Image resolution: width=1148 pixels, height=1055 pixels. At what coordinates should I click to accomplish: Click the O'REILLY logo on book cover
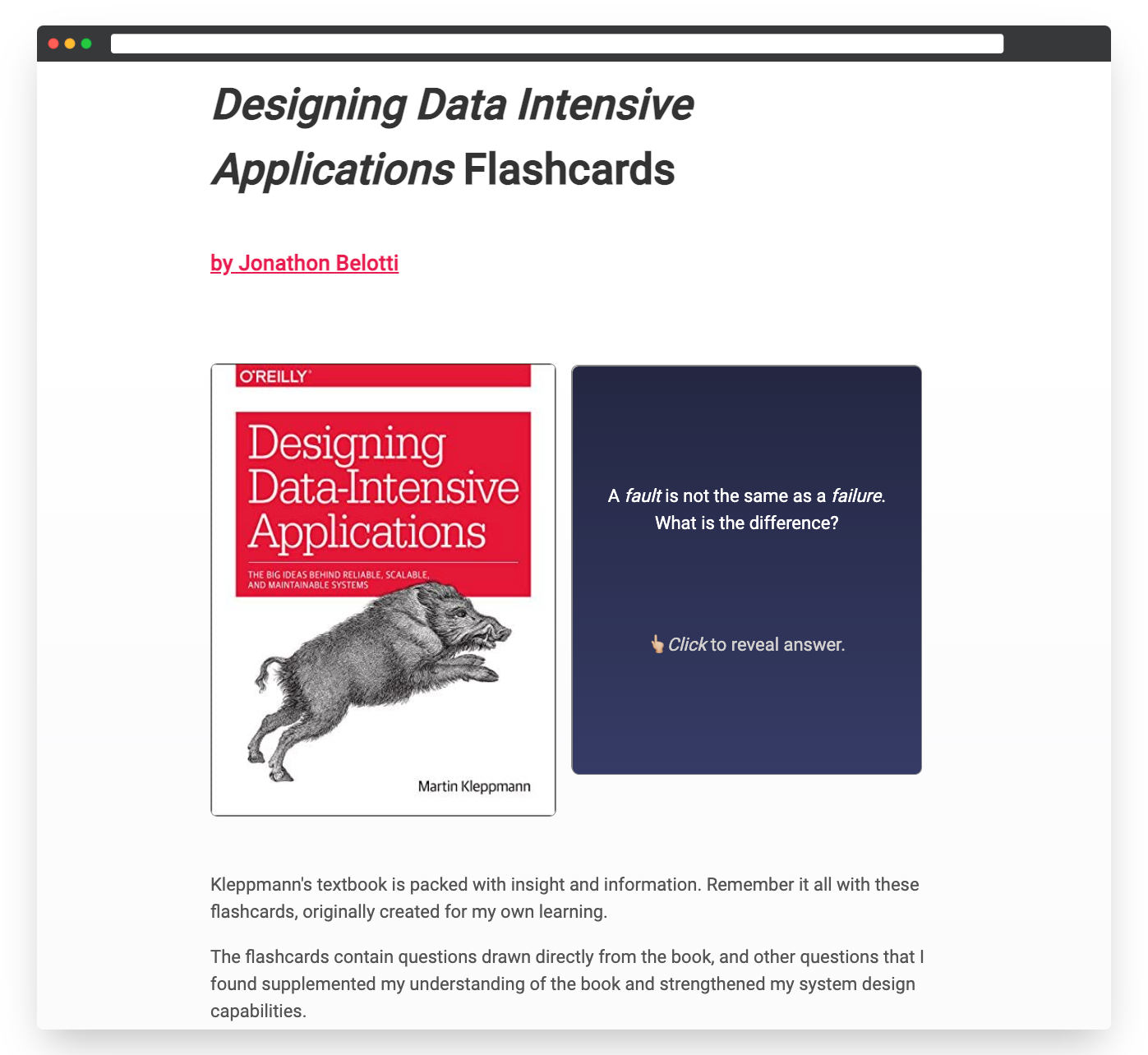tap(274, 376)
